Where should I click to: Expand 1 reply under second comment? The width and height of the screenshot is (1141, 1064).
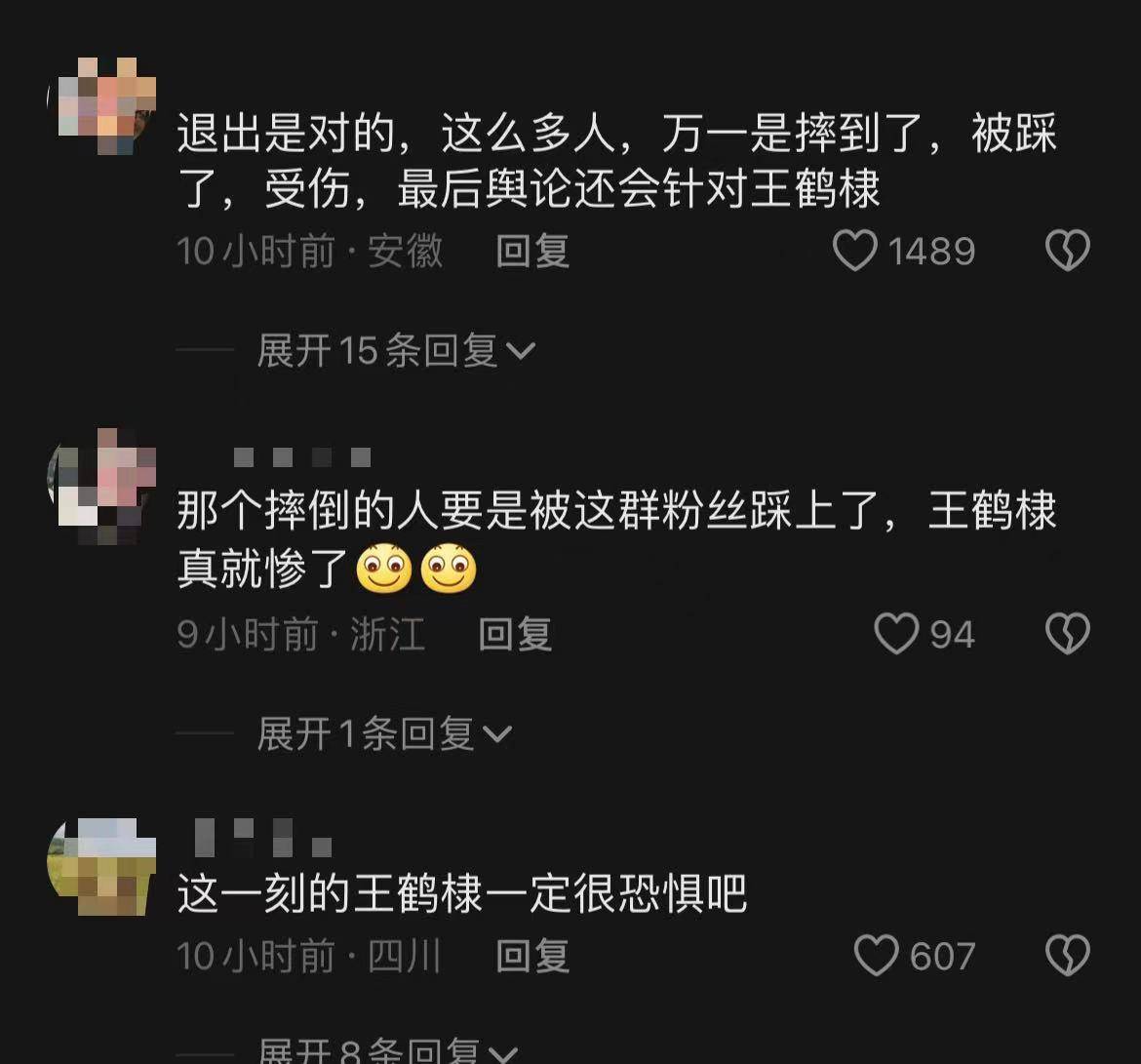pos(384,733)
